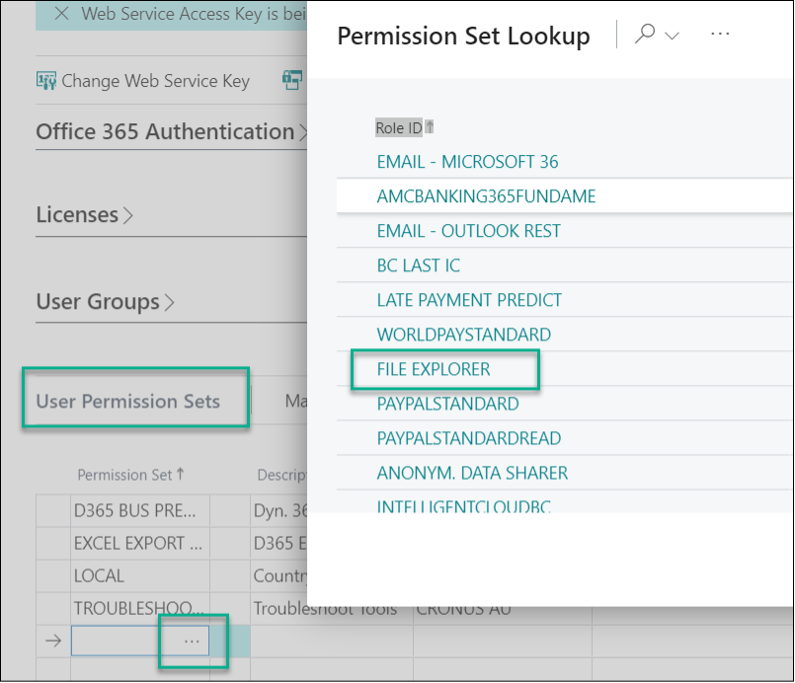This screenshot has height=683, width=795.
Task: Choose AMCBANKING365FUNDAME role ID
Action: click(x=486, y=196)
